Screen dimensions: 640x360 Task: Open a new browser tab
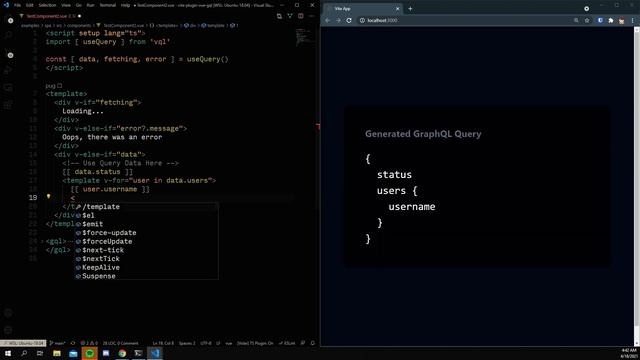click(410, 9)
